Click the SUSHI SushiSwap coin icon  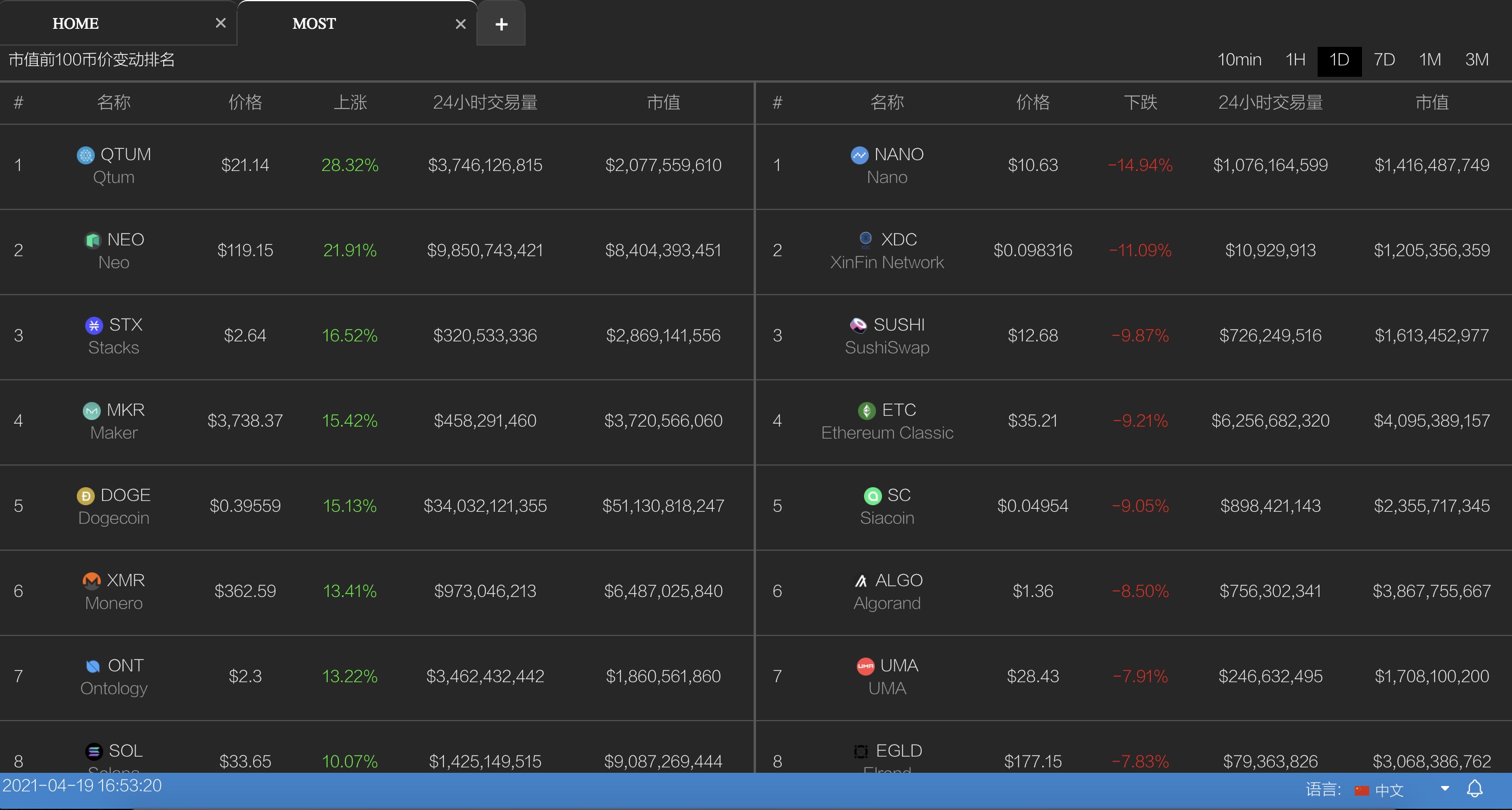click(x=859, y=326)
